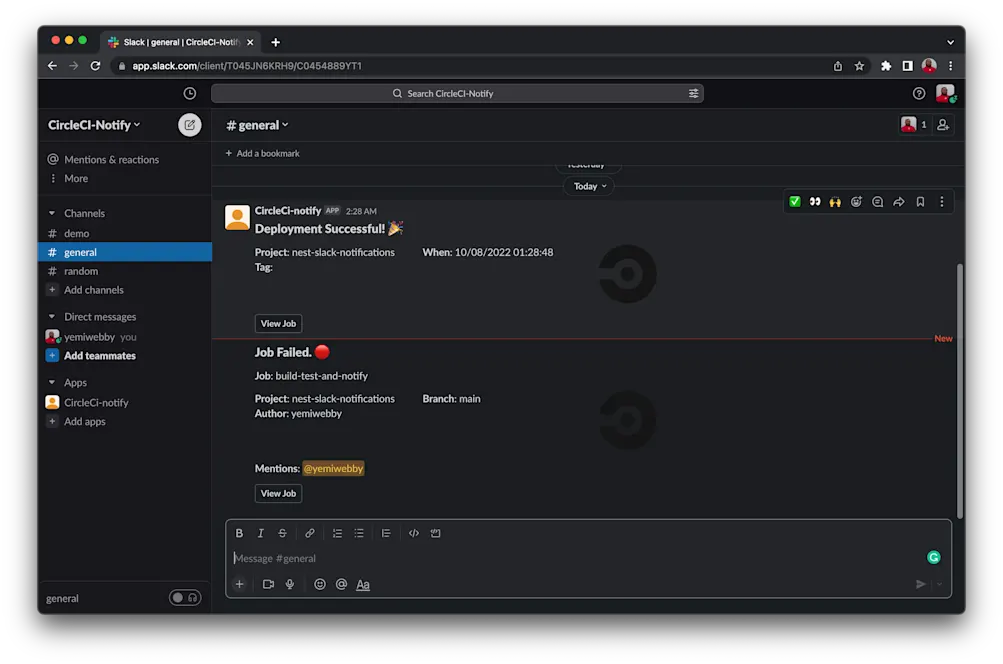1003x664 pixels.
Task: Toggle the headphones/huddle switch at bottom left
Action: [185, 597]
